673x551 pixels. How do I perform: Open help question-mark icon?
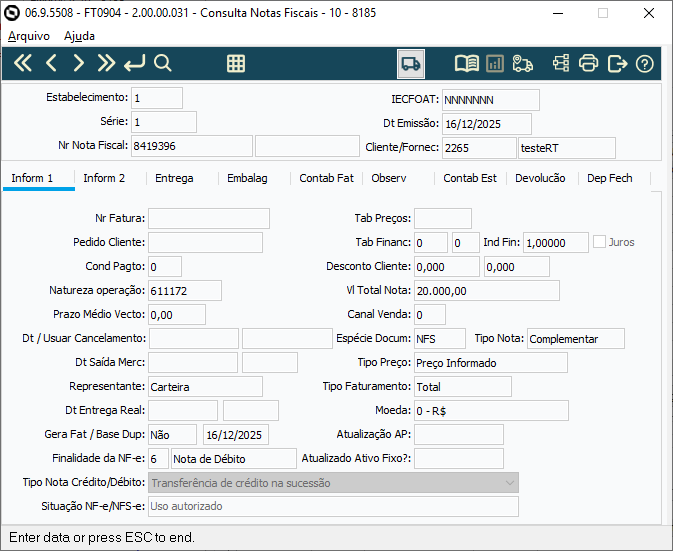click(645, 64)
